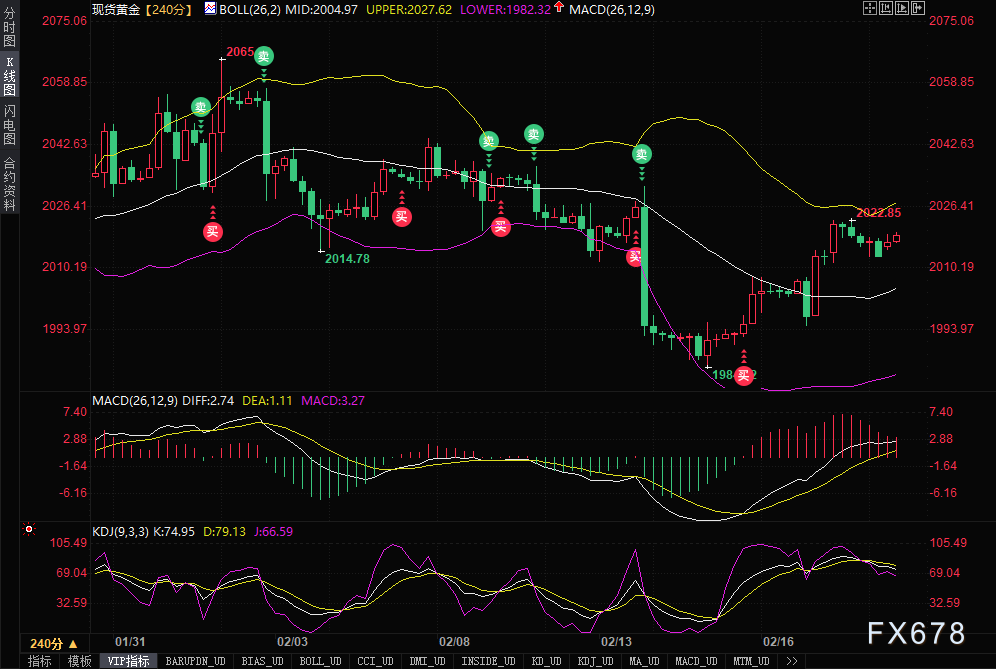Click the red buy marker near 1982 low
Screen dimensions: 996x669
[743, 376]
